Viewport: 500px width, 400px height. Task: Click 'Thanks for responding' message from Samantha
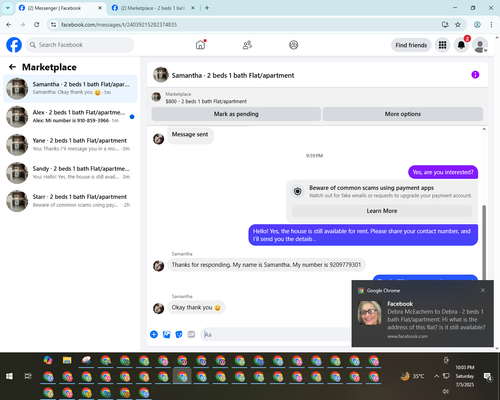266,265
